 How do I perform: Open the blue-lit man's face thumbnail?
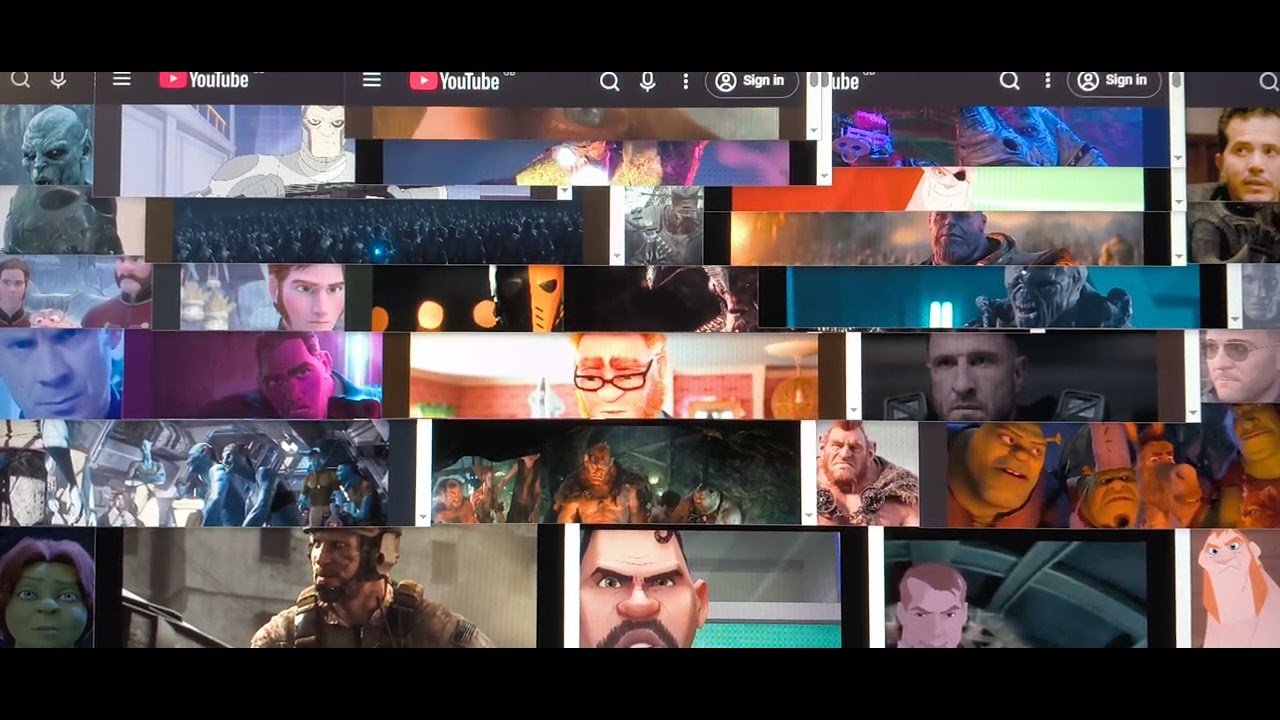[61, 372]
